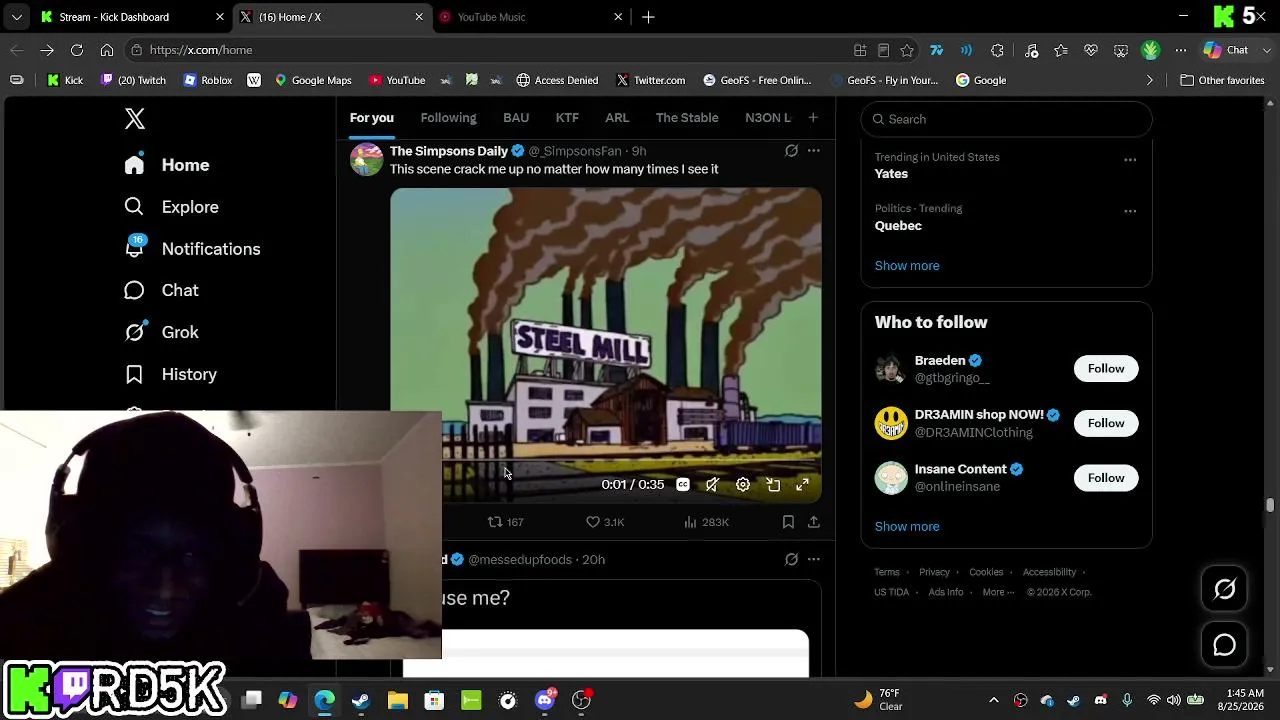Open more options for Yates trend

click(1130, 160)
